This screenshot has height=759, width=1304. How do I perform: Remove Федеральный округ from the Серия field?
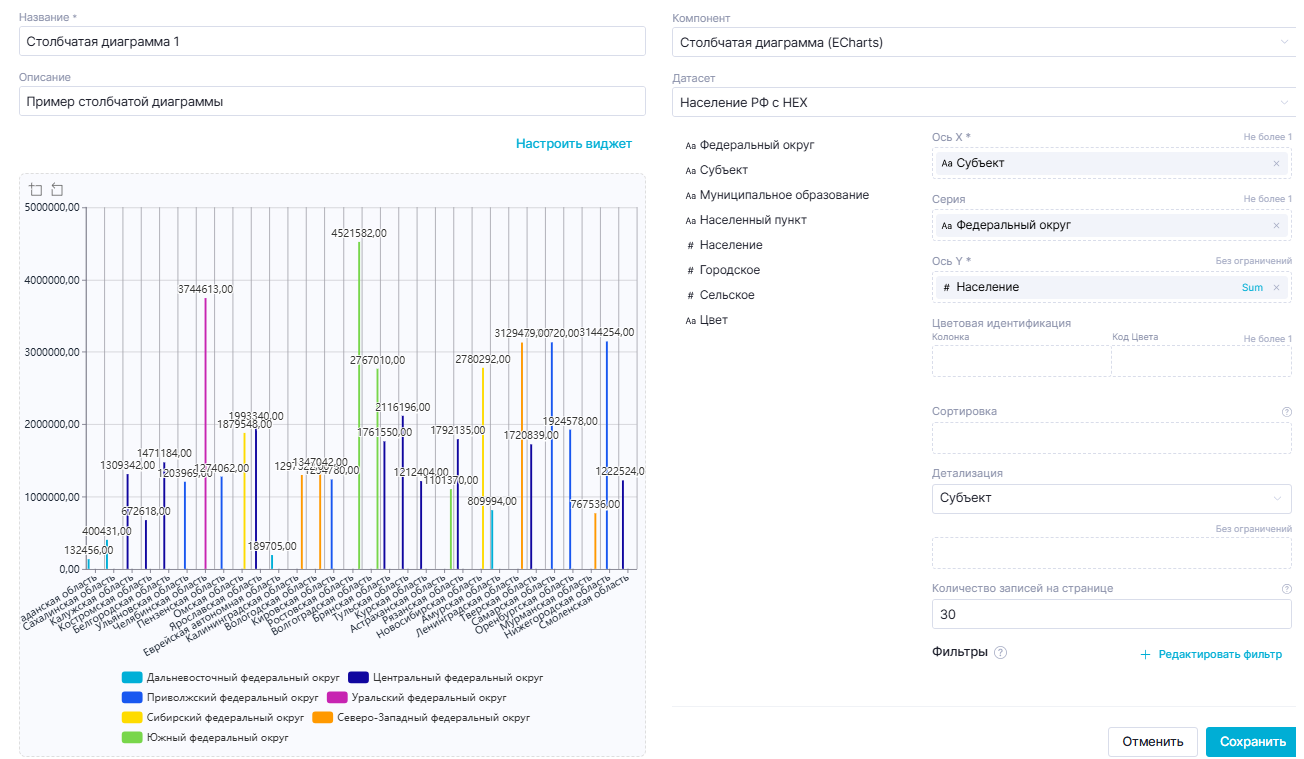1276,225
